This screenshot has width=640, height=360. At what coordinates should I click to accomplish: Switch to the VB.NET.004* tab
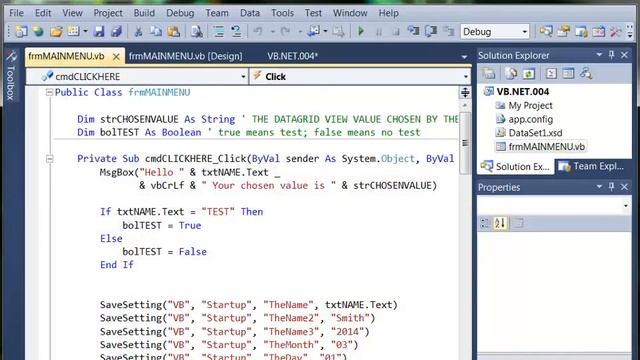(292, 56)
